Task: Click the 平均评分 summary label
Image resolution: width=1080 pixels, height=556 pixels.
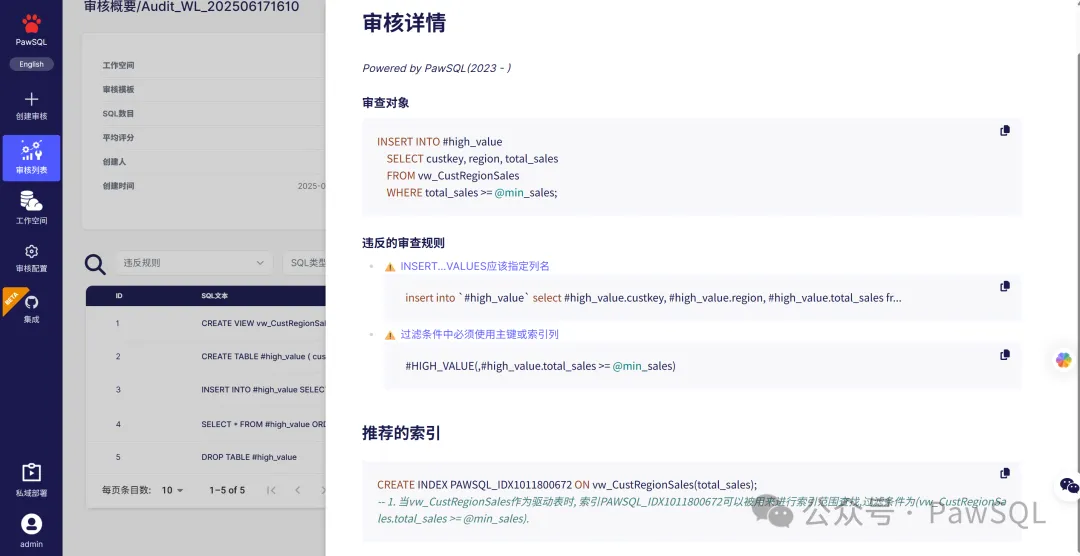Action: click(118, 138)
